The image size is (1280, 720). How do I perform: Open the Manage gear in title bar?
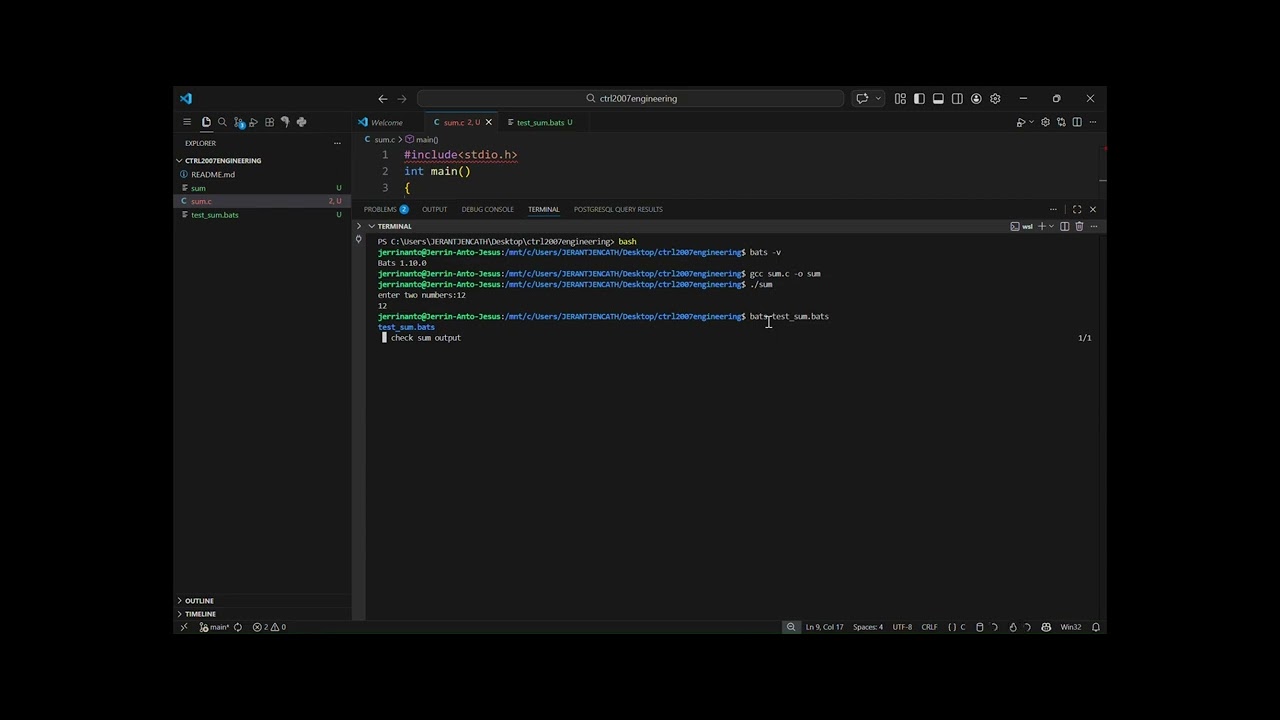(x=995, y=98)
